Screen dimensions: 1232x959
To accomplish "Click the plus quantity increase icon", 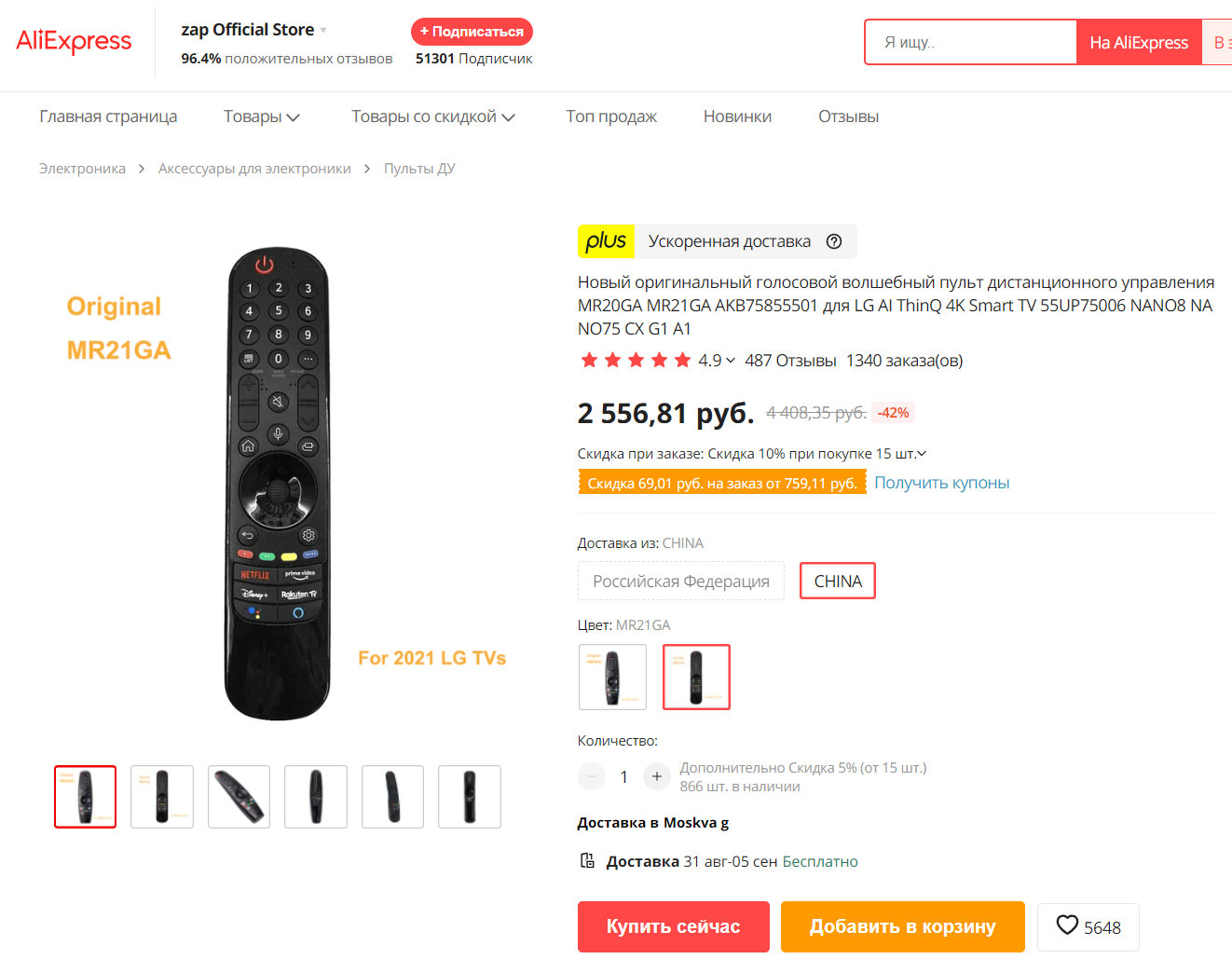I will tap(657, 776).
